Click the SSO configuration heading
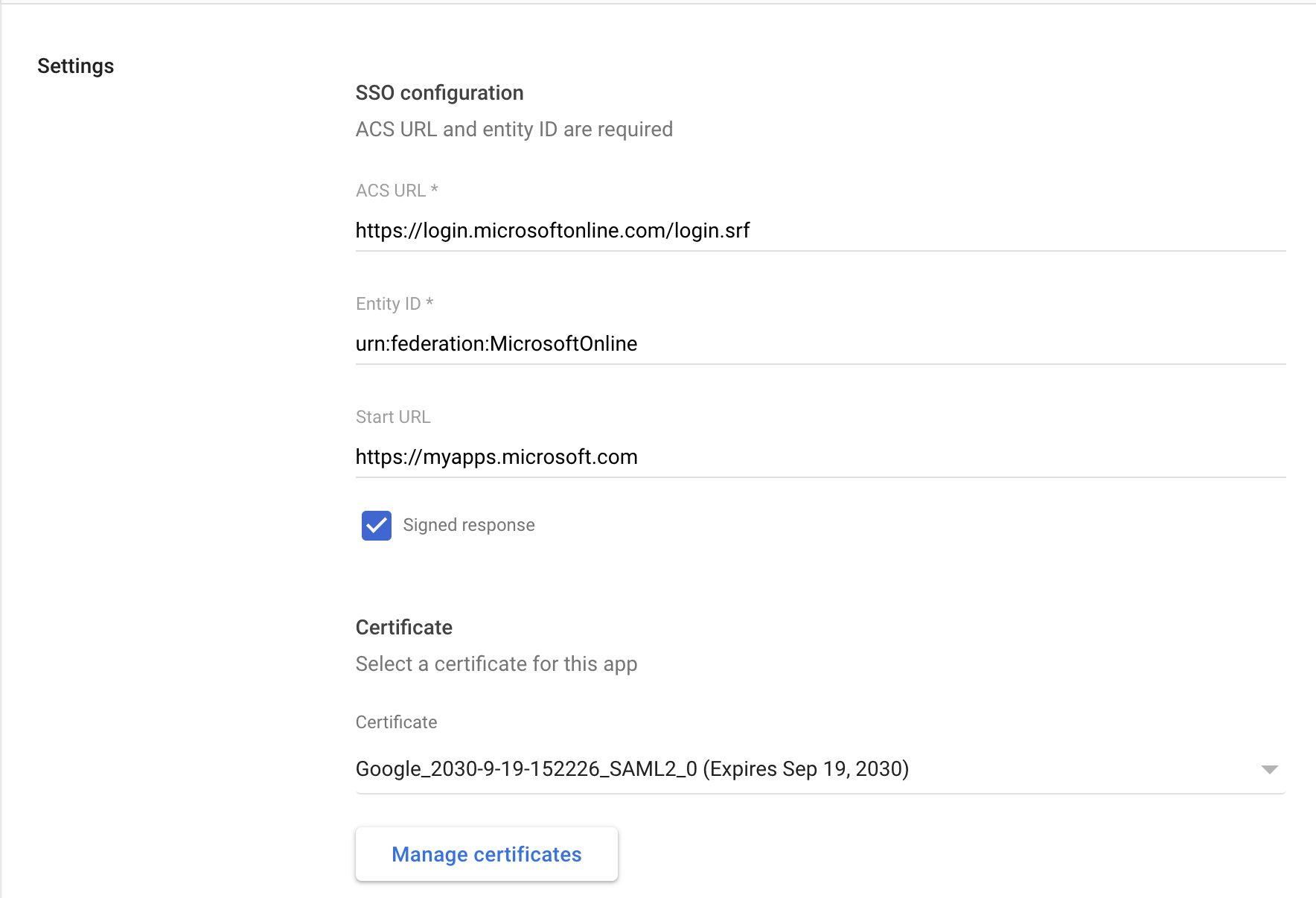Screen dimensions: 1316x898 point(440,93)
